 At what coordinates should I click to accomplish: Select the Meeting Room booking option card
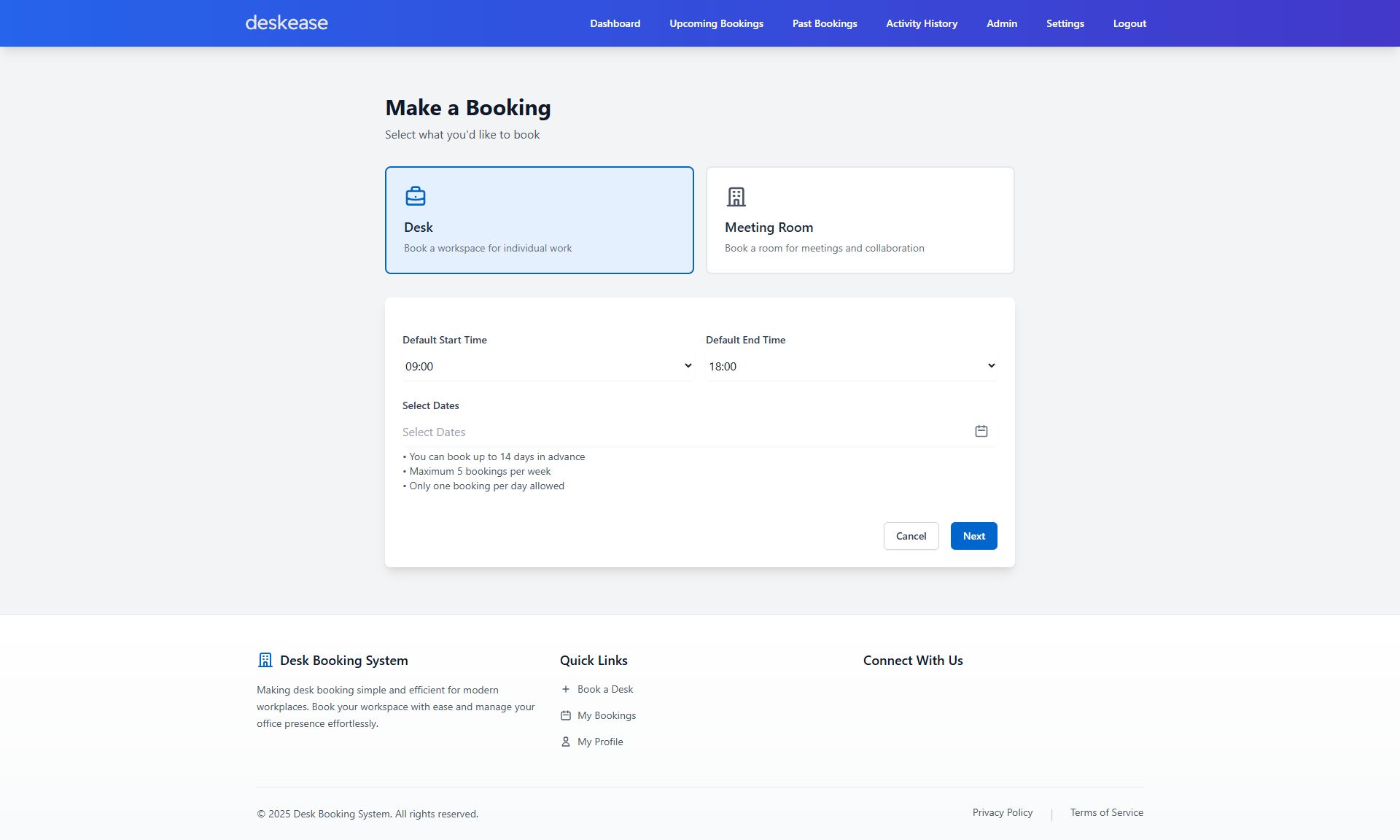pyautogui.click(x=860, y=220)
